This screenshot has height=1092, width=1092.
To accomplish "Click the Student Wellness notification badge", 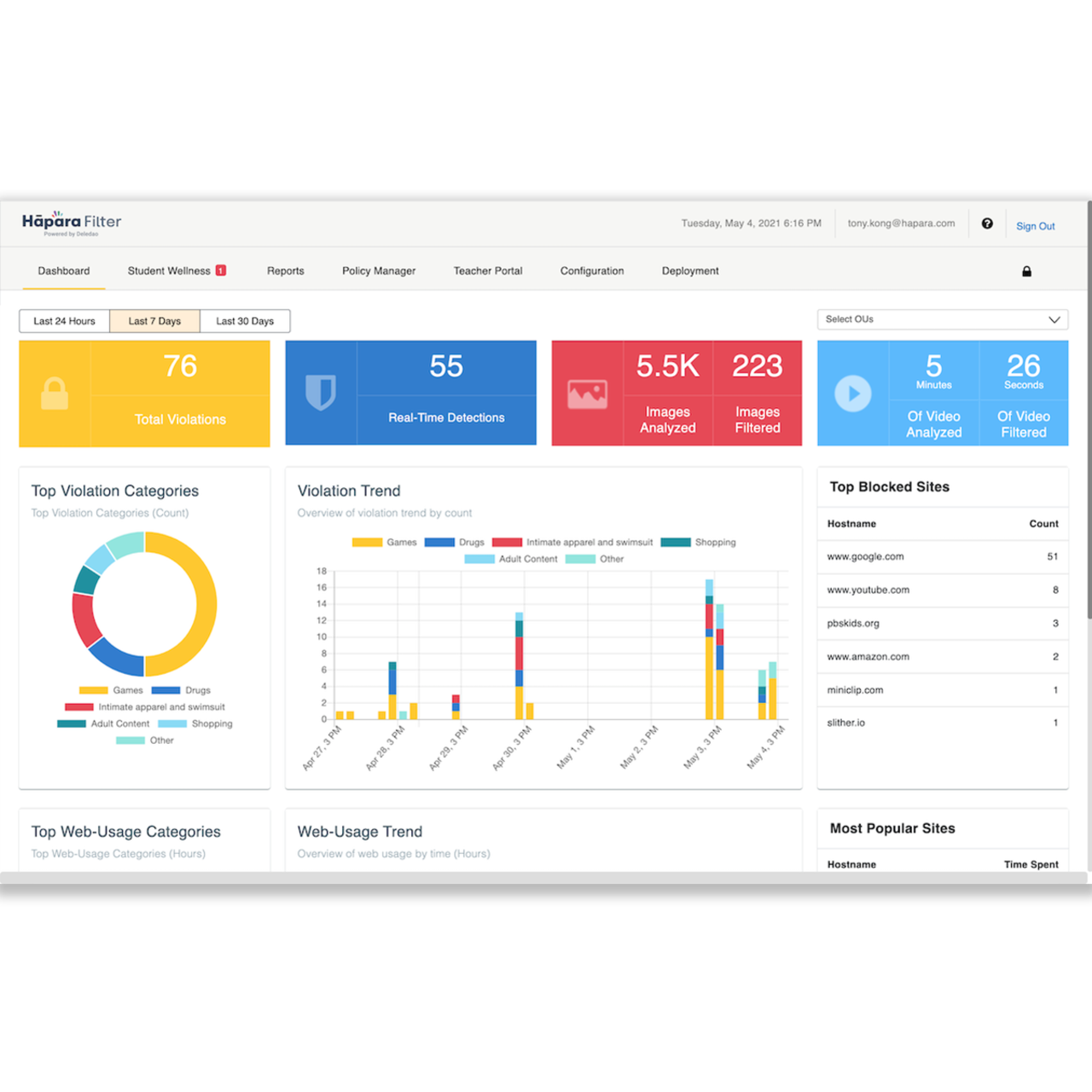I will pyautogui.click(x=220, y=270).
